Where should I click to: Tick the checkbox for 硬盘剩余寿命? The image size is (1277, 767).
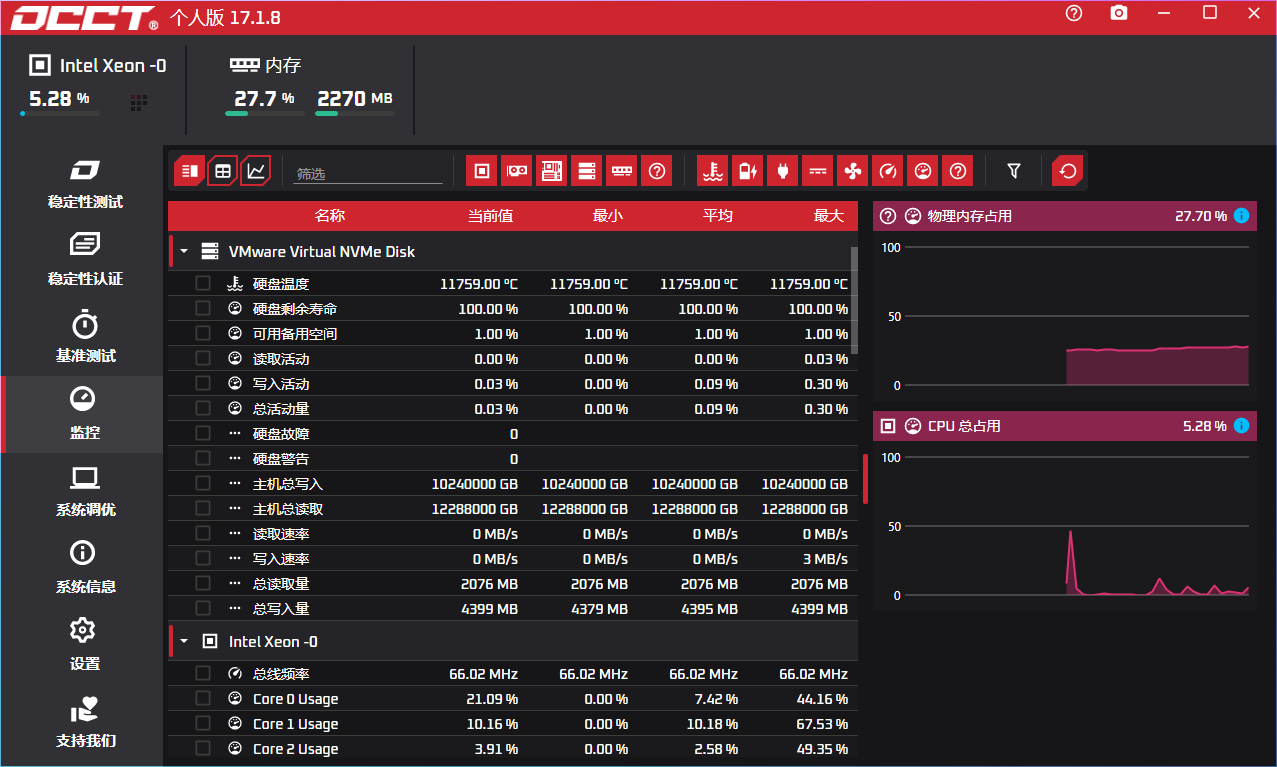click(203, 308)
